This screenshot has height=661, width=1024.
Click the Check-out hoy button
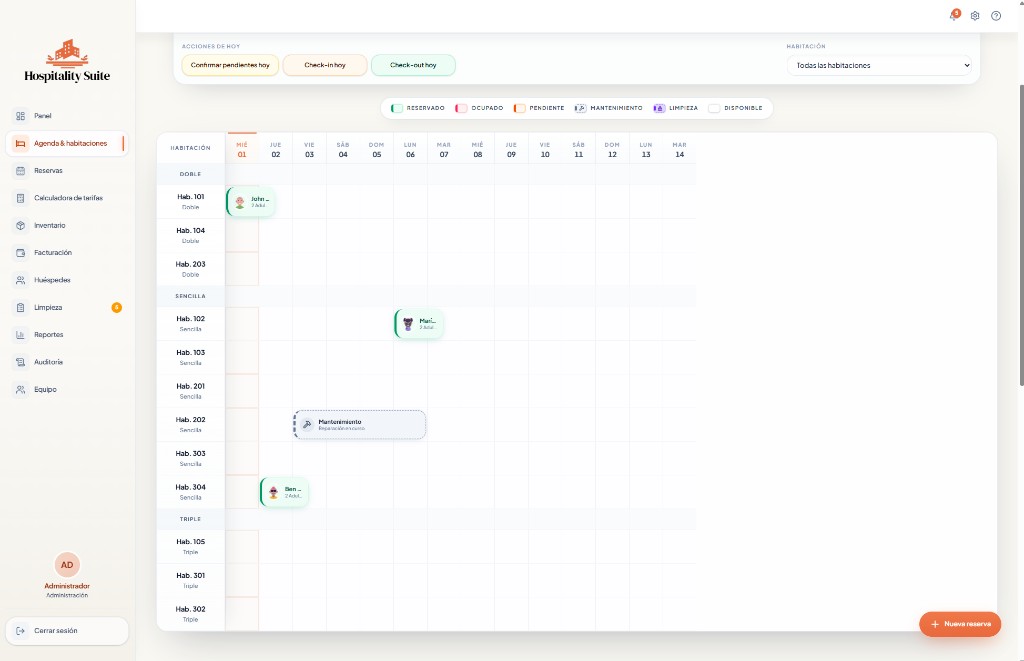413,65
